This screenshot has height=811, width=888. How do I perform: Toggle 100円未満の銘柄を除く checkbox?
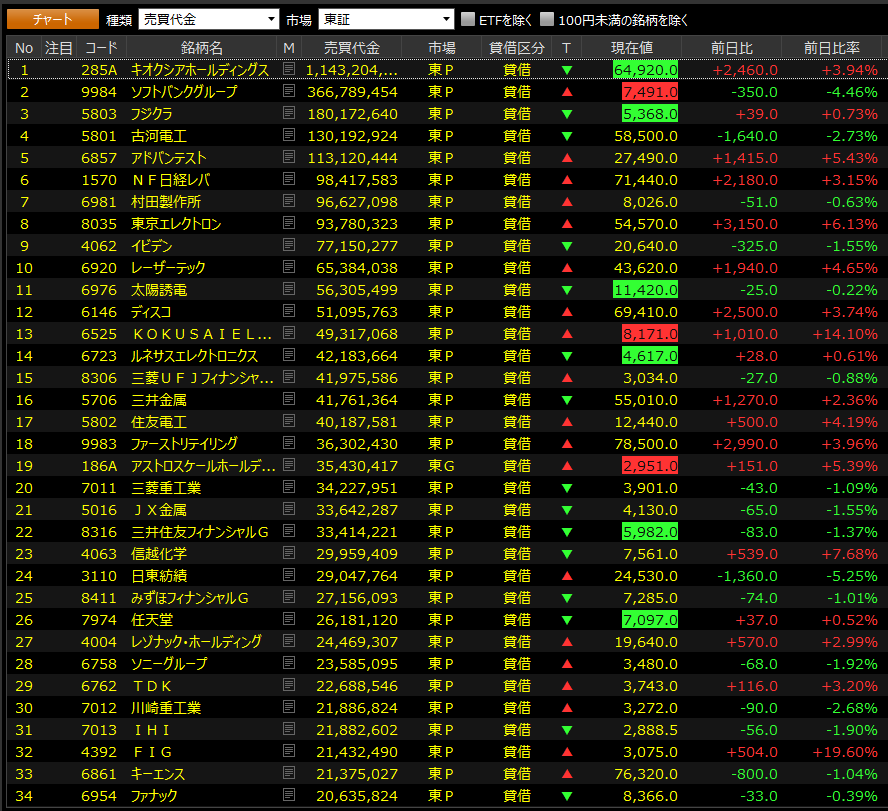click(x=547, y=19)
